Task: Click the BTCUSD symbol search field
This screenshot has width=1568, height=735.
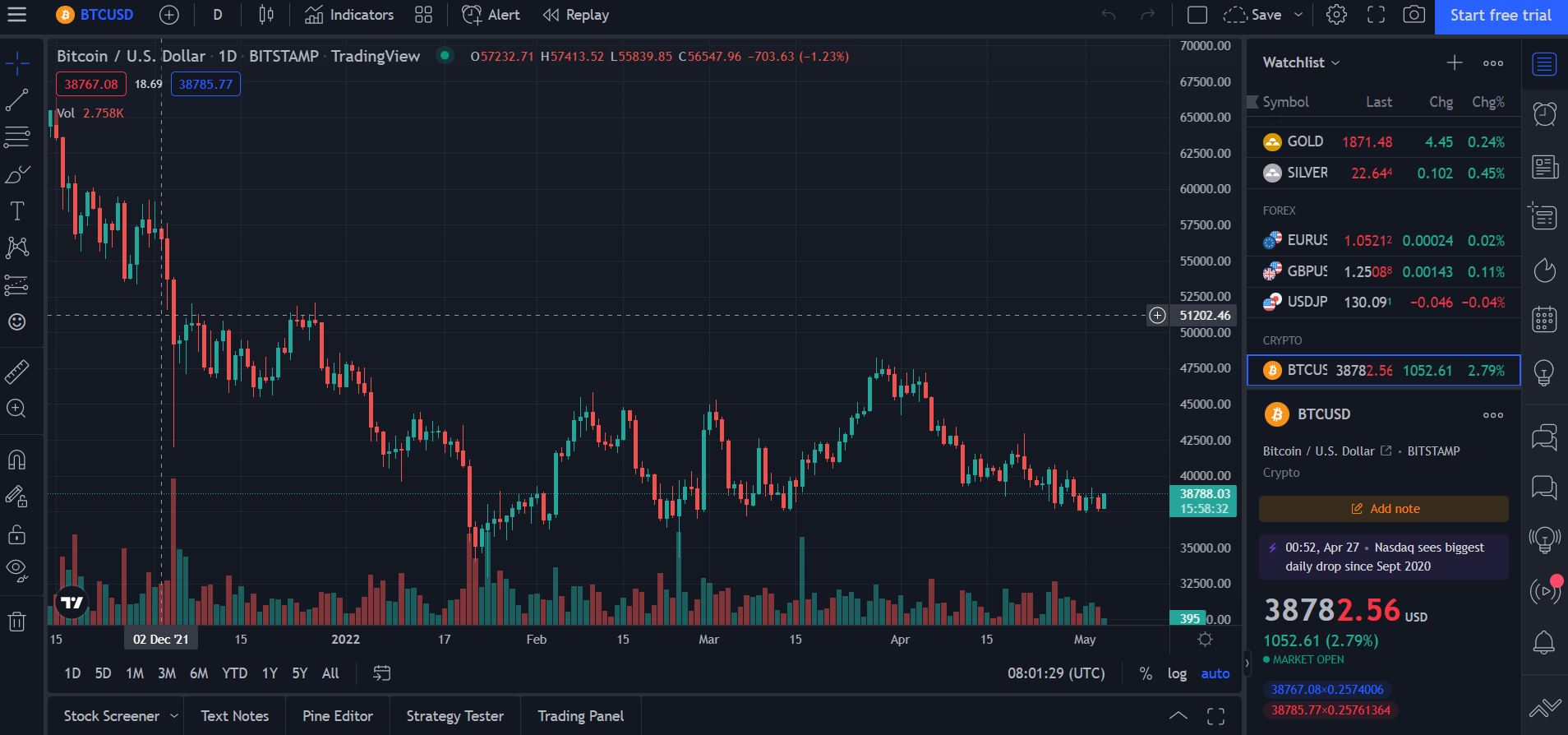Action: click(95, 15)
